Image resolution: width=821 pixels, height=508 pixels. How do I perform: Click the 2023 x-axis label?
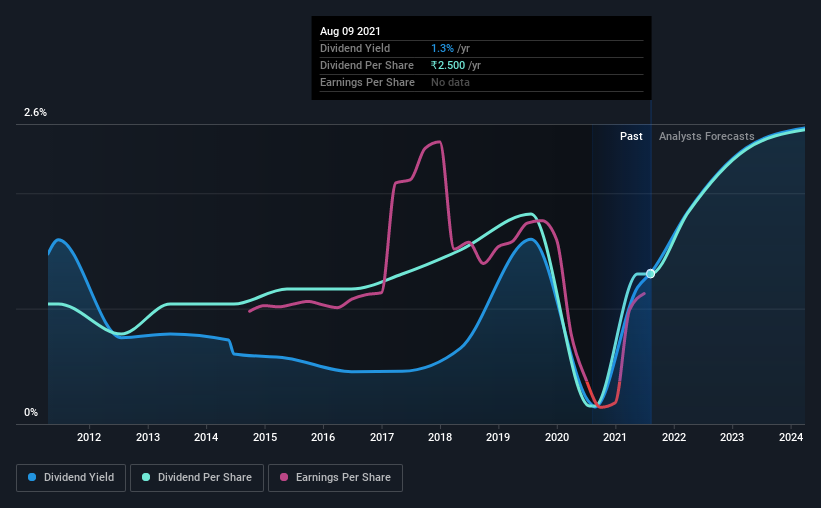[732, 437]
